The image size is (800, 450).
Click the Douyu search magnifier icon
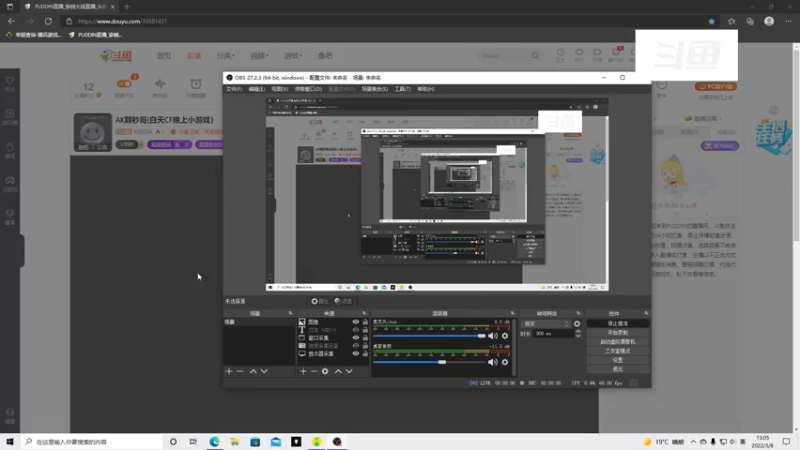pos(535,56)
